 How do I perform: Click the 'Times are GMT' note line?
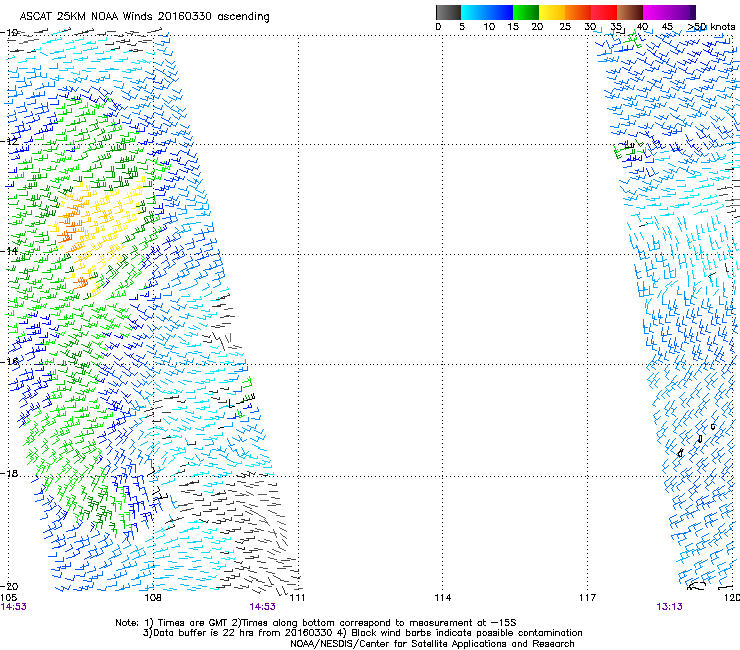pyautogui.click(x=316, y=623)
